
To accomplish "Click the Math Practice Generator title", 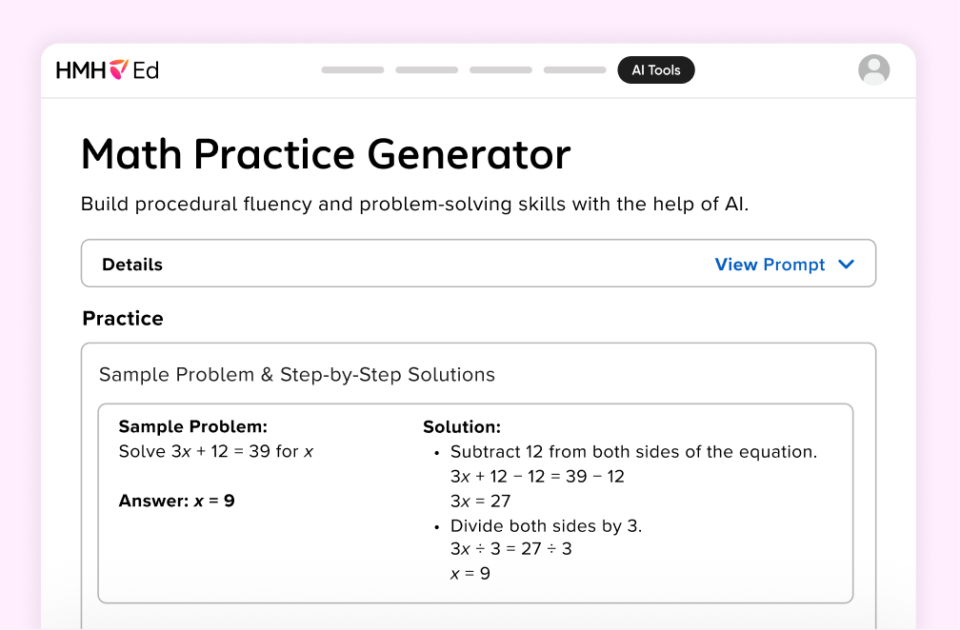I will [325, 153].
